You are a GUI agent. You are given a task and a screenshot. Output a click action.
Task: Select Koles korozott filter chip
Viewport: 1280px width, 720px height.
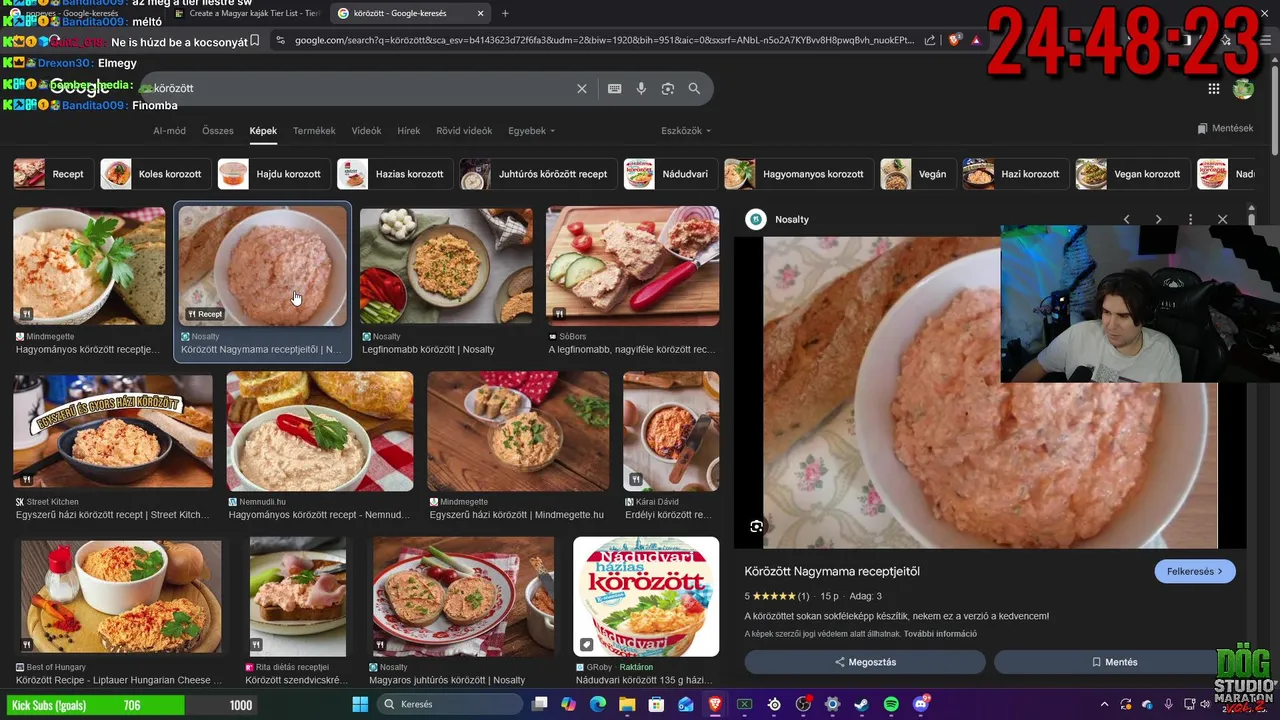[x=155, y=174]
